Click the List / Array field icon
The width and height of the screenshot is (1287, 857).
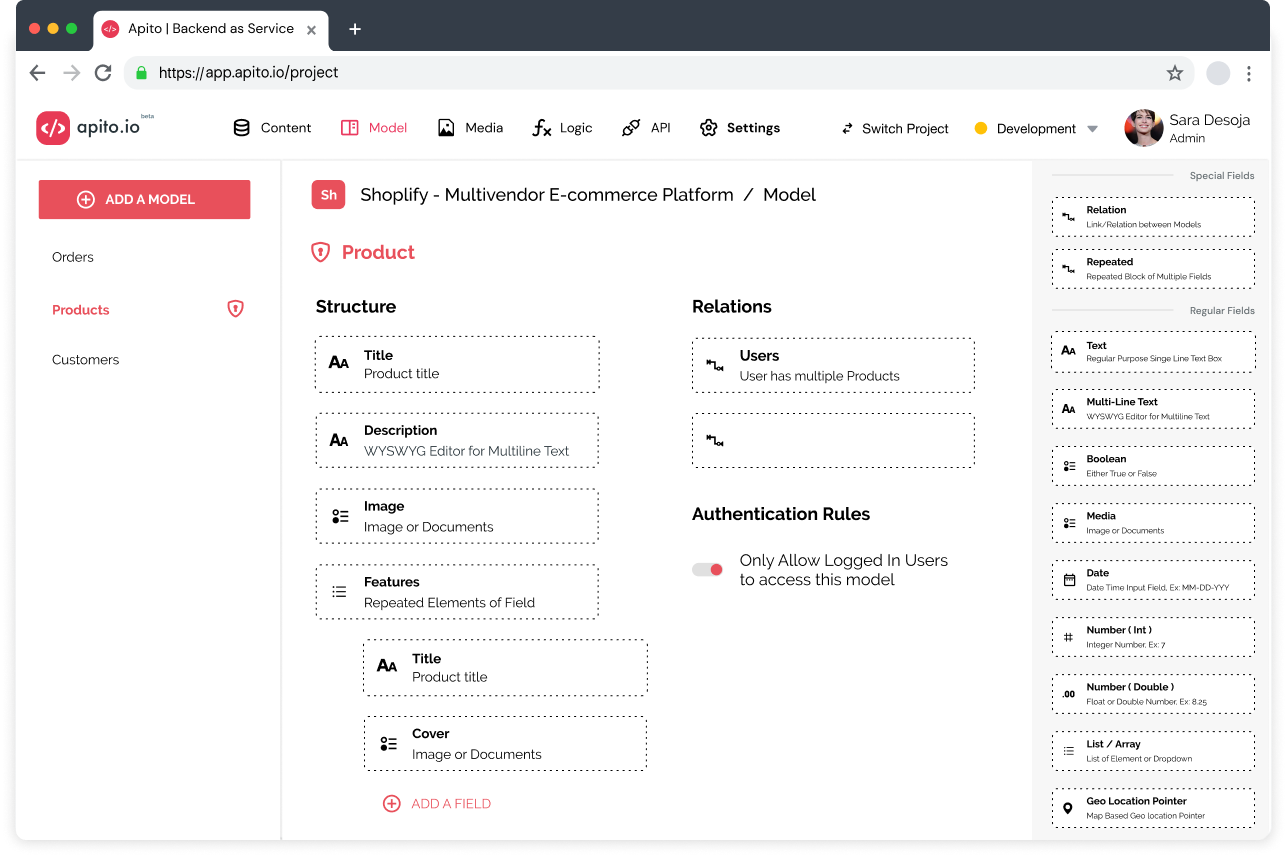coord(1068,751)
